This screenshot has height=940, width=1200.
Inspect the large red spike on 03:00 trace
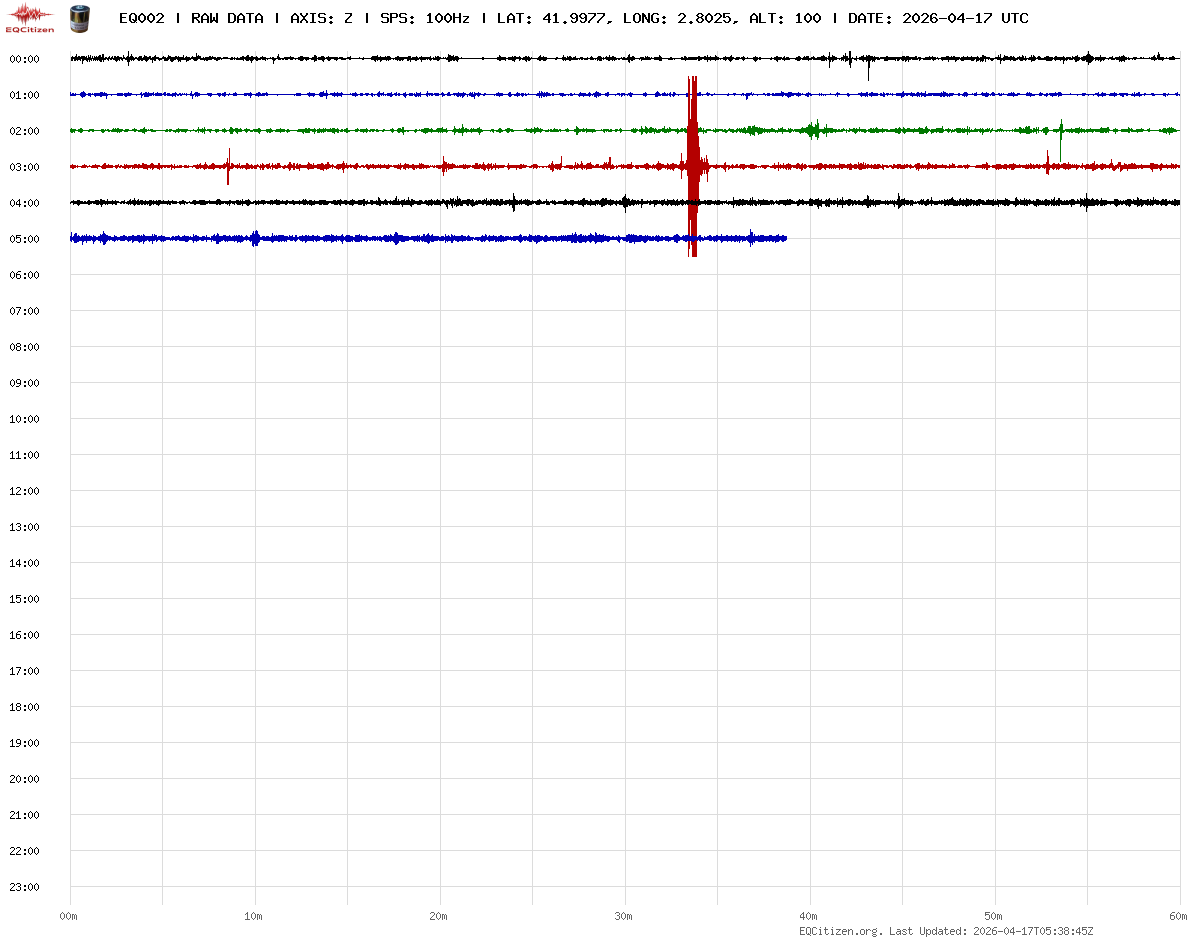pyautogui.click(x=692, y=166)
